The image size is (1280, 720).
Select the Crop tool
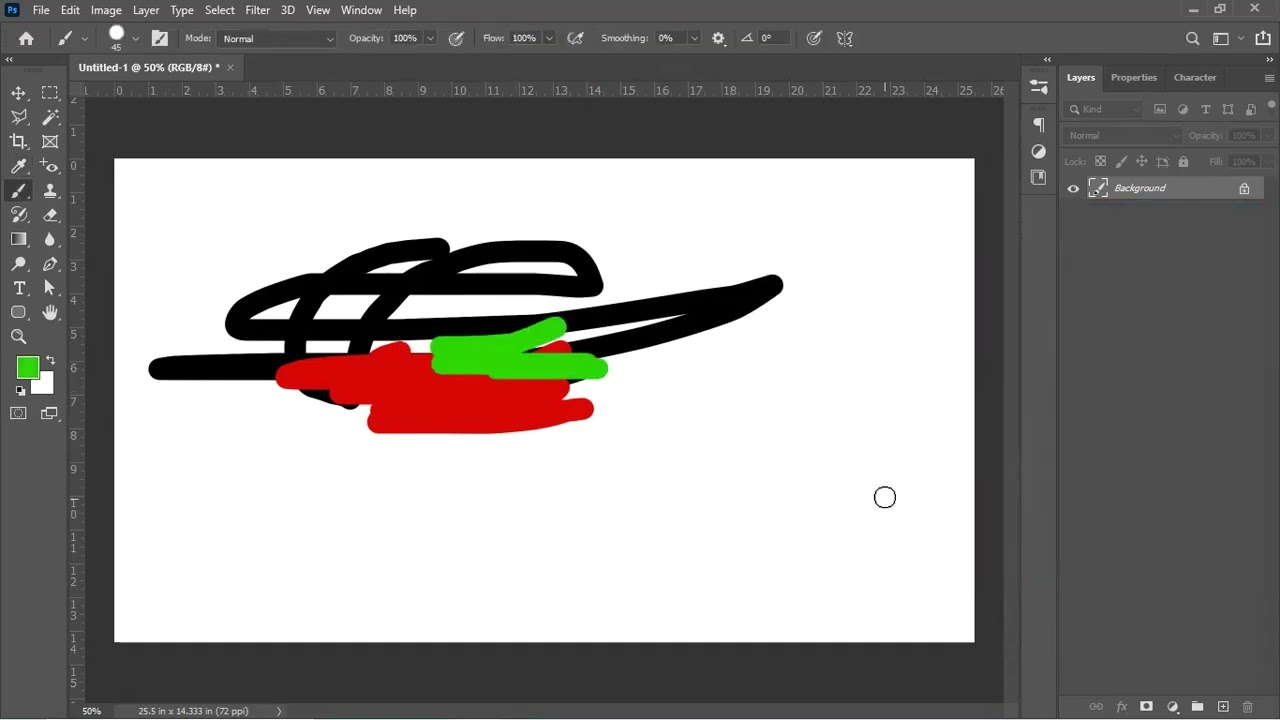pyautogui.click(x=19, y=142)
